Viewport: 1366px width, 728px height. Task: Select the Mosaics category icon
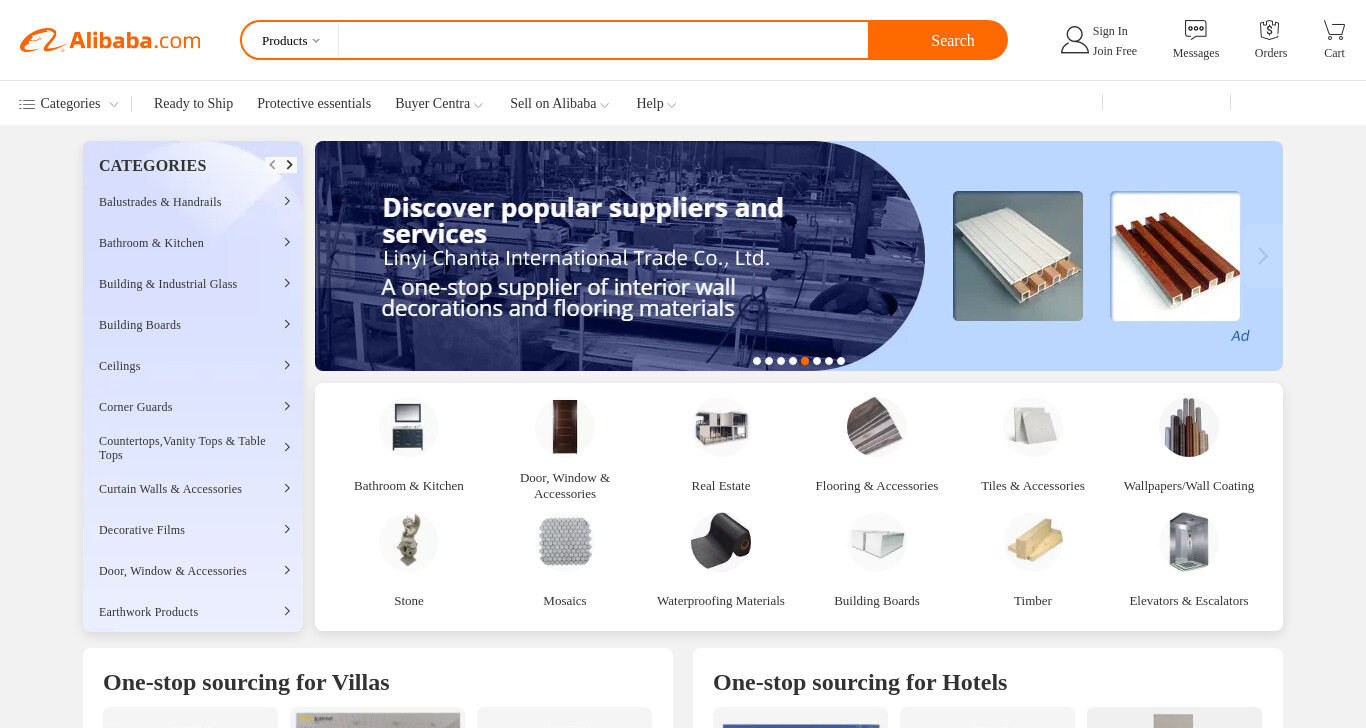565,542
